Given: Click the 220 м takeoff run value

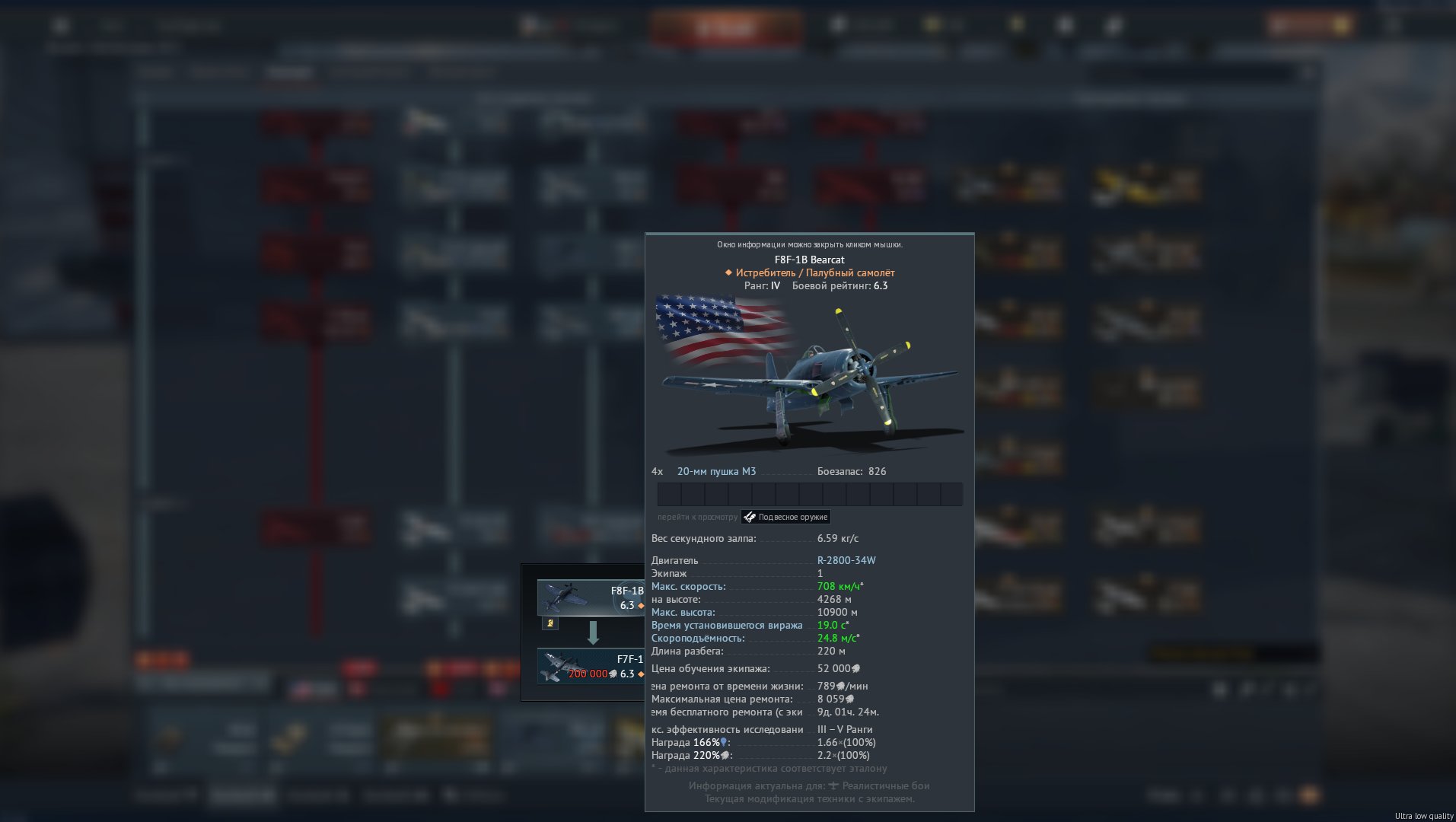Looking at the screenshot, I should [x=831, y=651].
